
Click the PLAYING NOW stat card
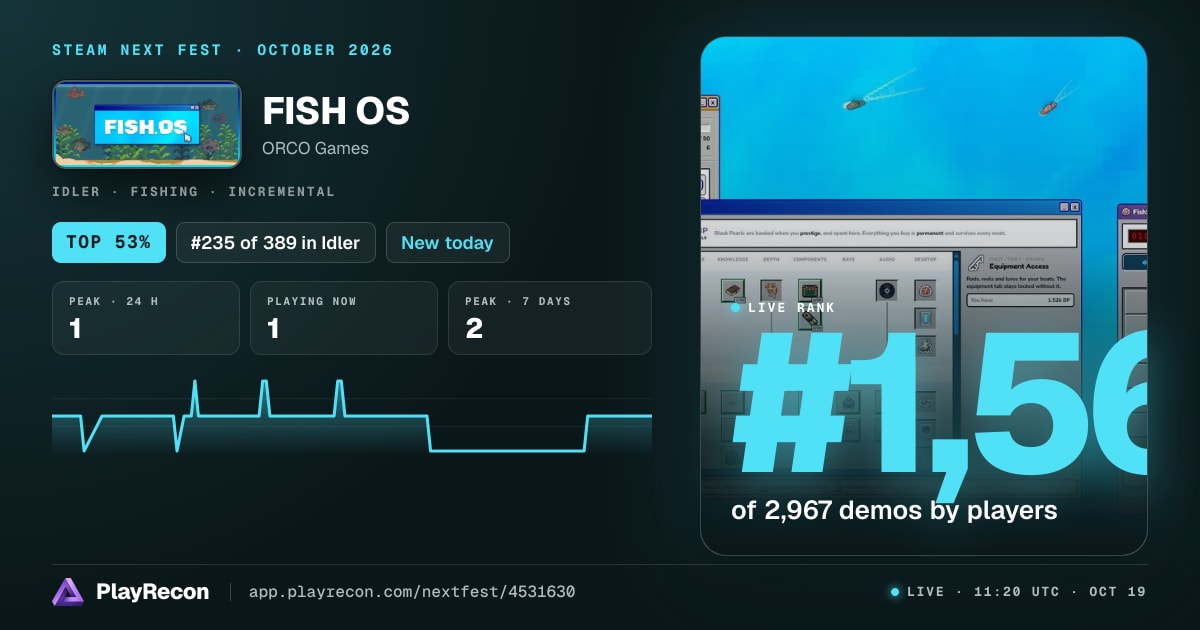coord(344,318)
